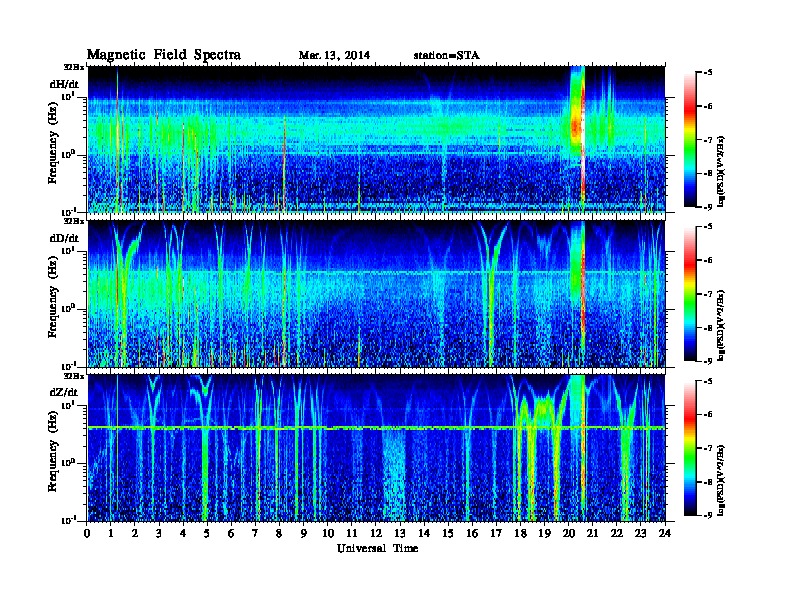Click the dZ/dt panel color scale bar
The image size is (792, 612).
(690, 448)
